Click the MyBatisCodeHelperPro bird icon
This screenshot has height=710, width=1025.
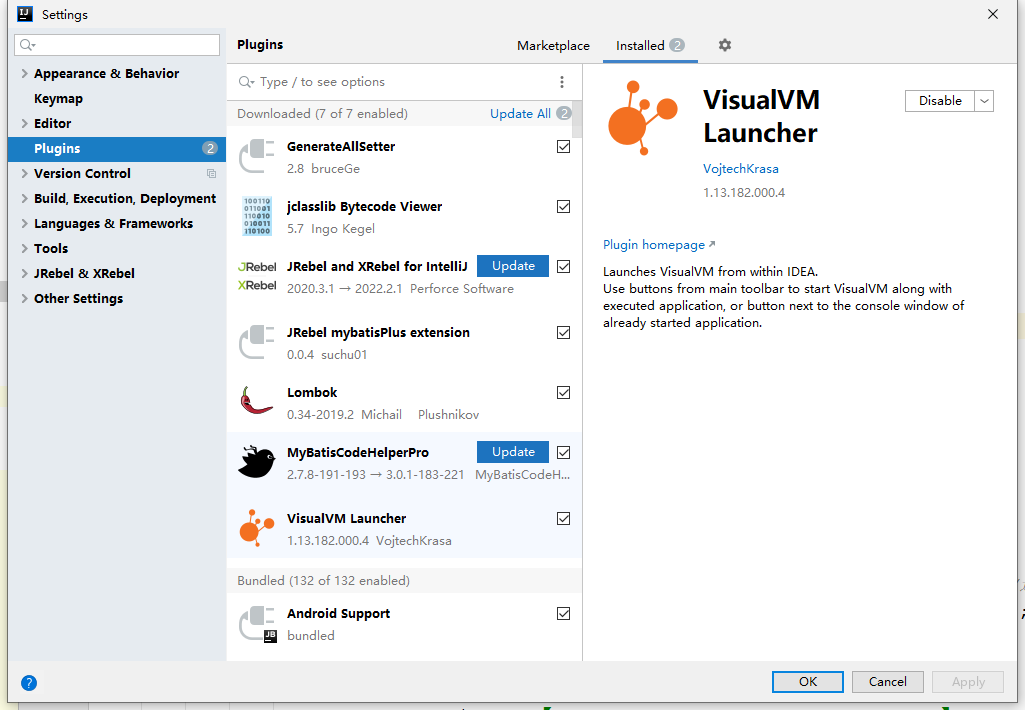click(x=257, y=462)
